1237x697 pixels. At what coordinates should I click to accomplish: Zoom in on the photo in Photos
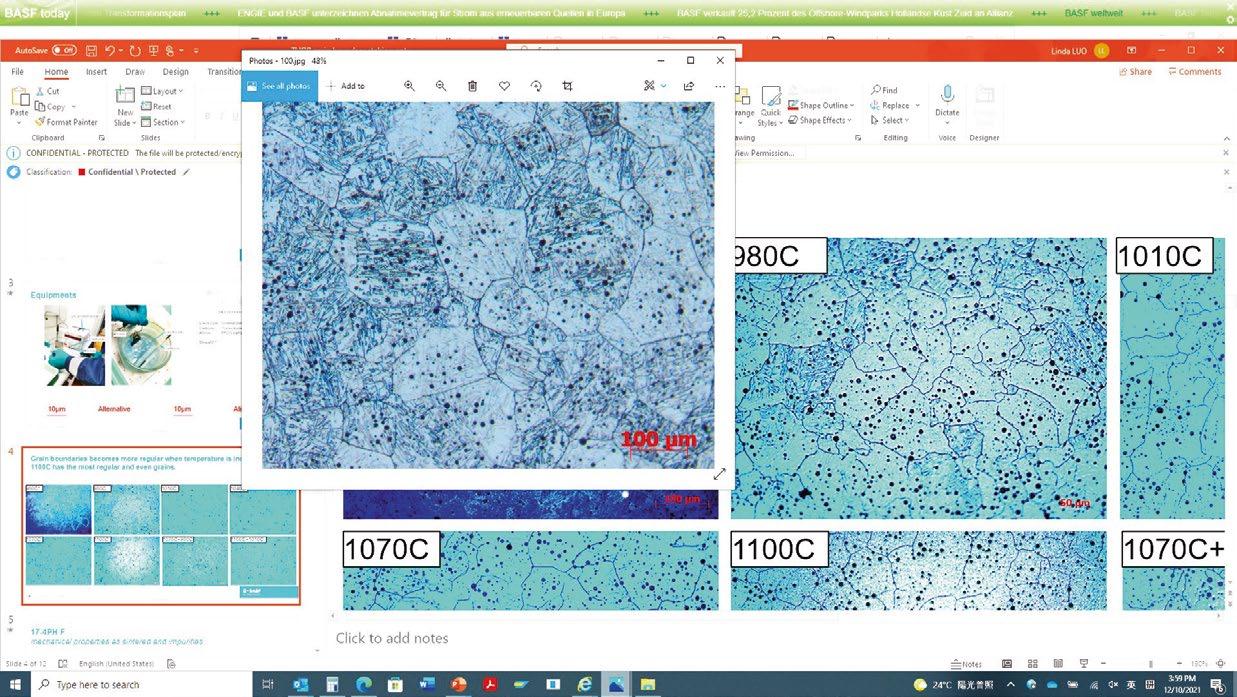coord(409,86)
